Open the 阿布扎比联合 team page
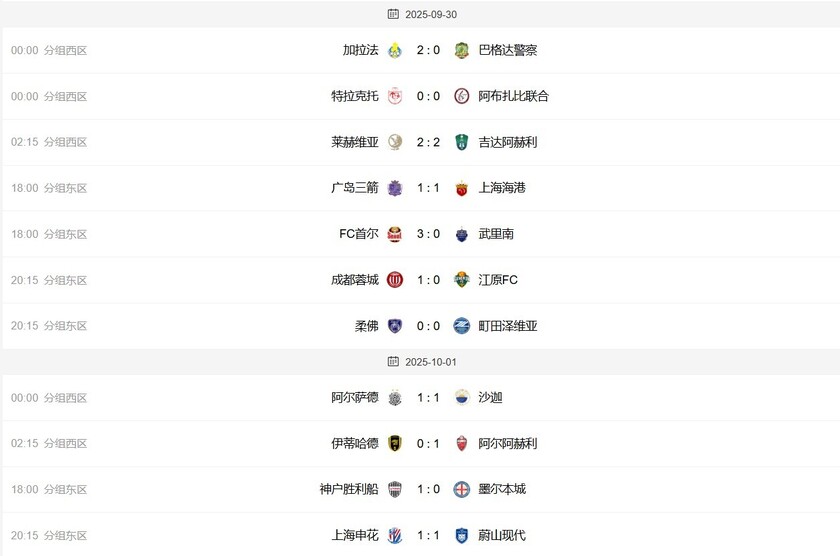 (x=514, y=96)
